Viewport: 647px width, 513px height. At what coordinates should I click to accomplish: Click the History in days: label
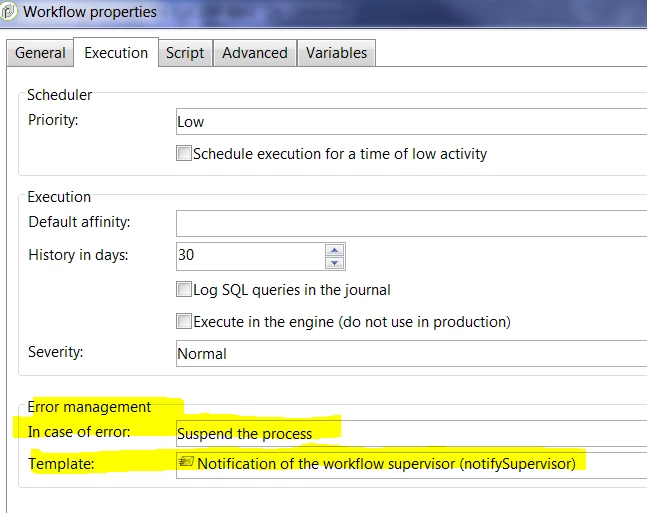coord(78,255)
